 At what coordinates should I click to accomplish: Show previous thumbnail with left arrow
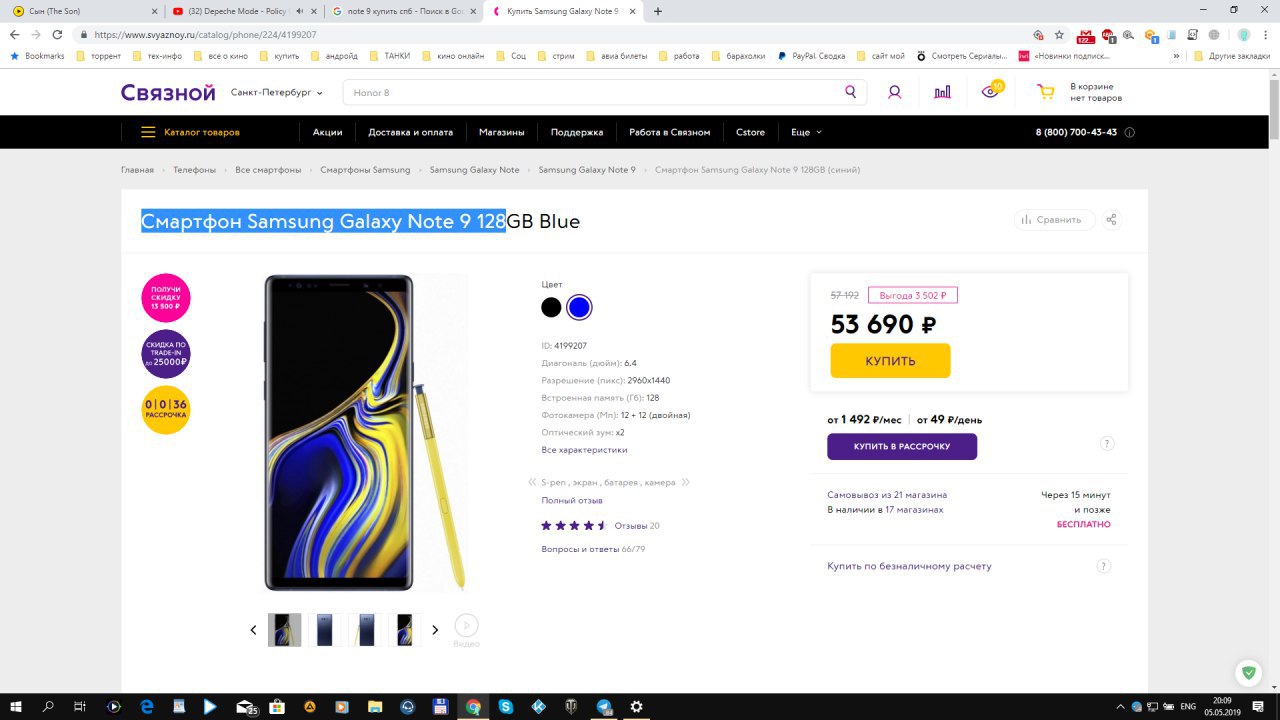[x=253, y=630]
